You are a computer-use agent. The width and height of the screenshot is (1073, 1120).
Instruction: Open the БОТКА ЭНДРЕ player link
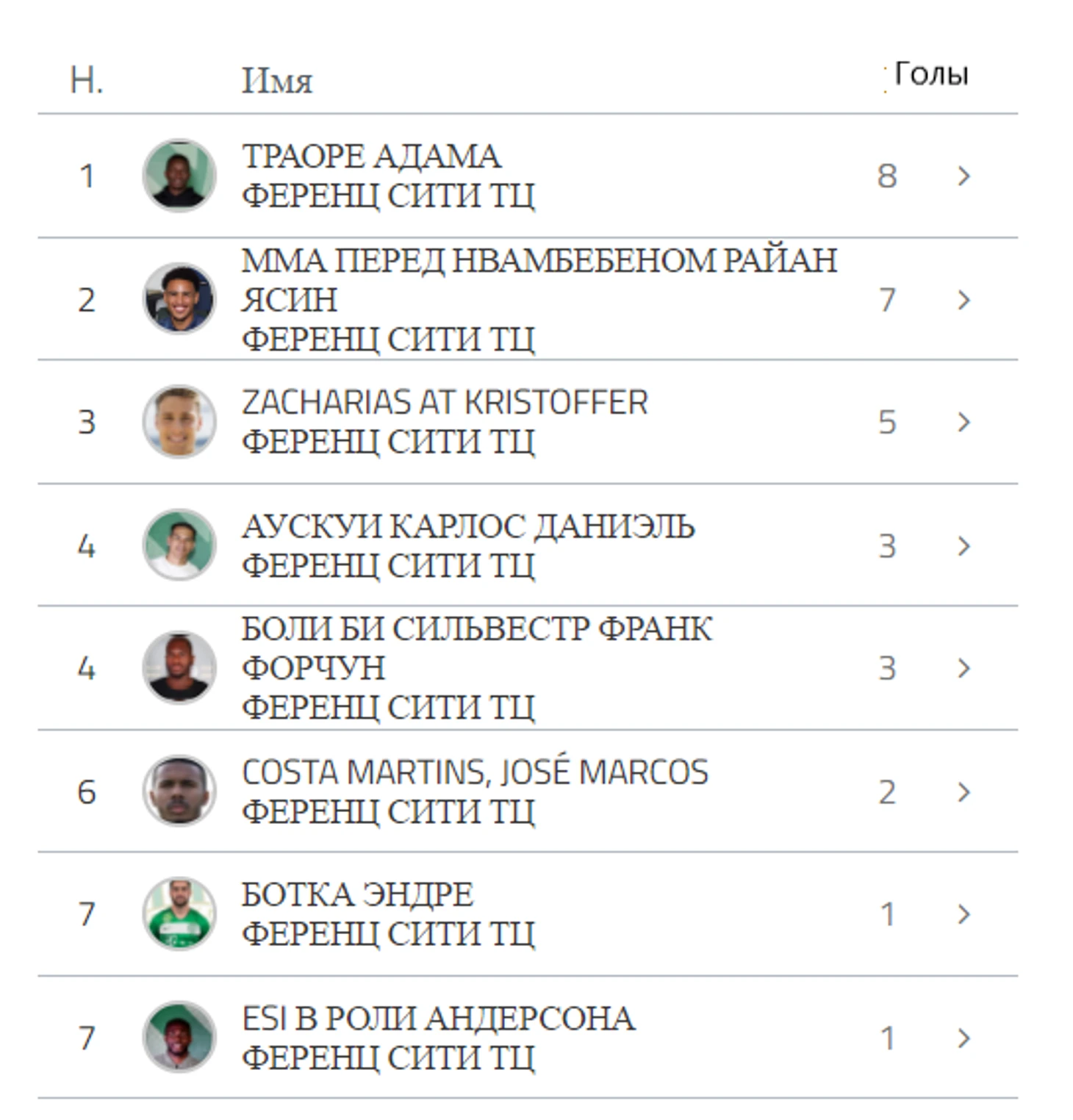357,895
